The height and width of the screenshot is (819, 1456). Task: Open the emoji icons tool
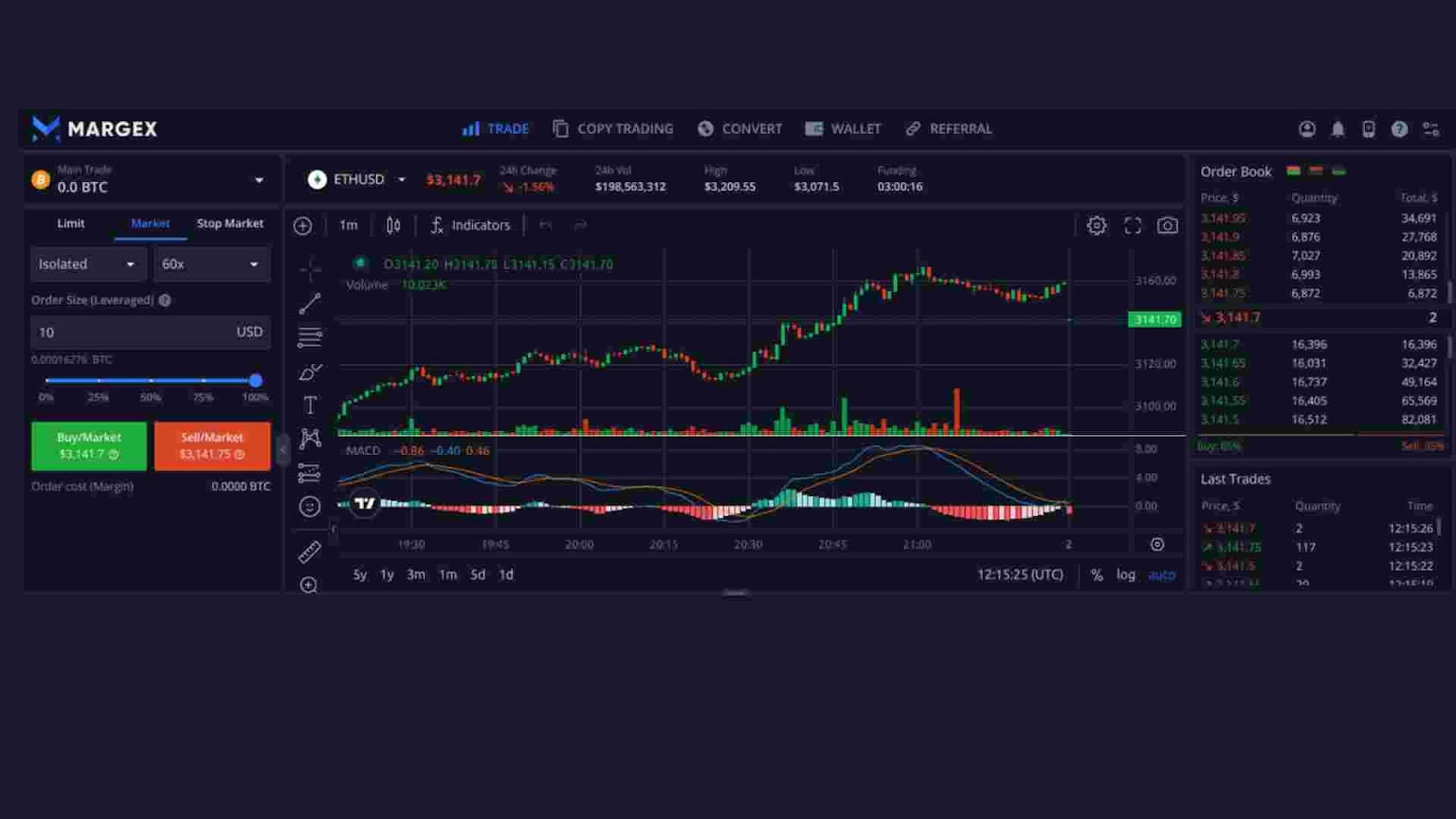[309, 507]
